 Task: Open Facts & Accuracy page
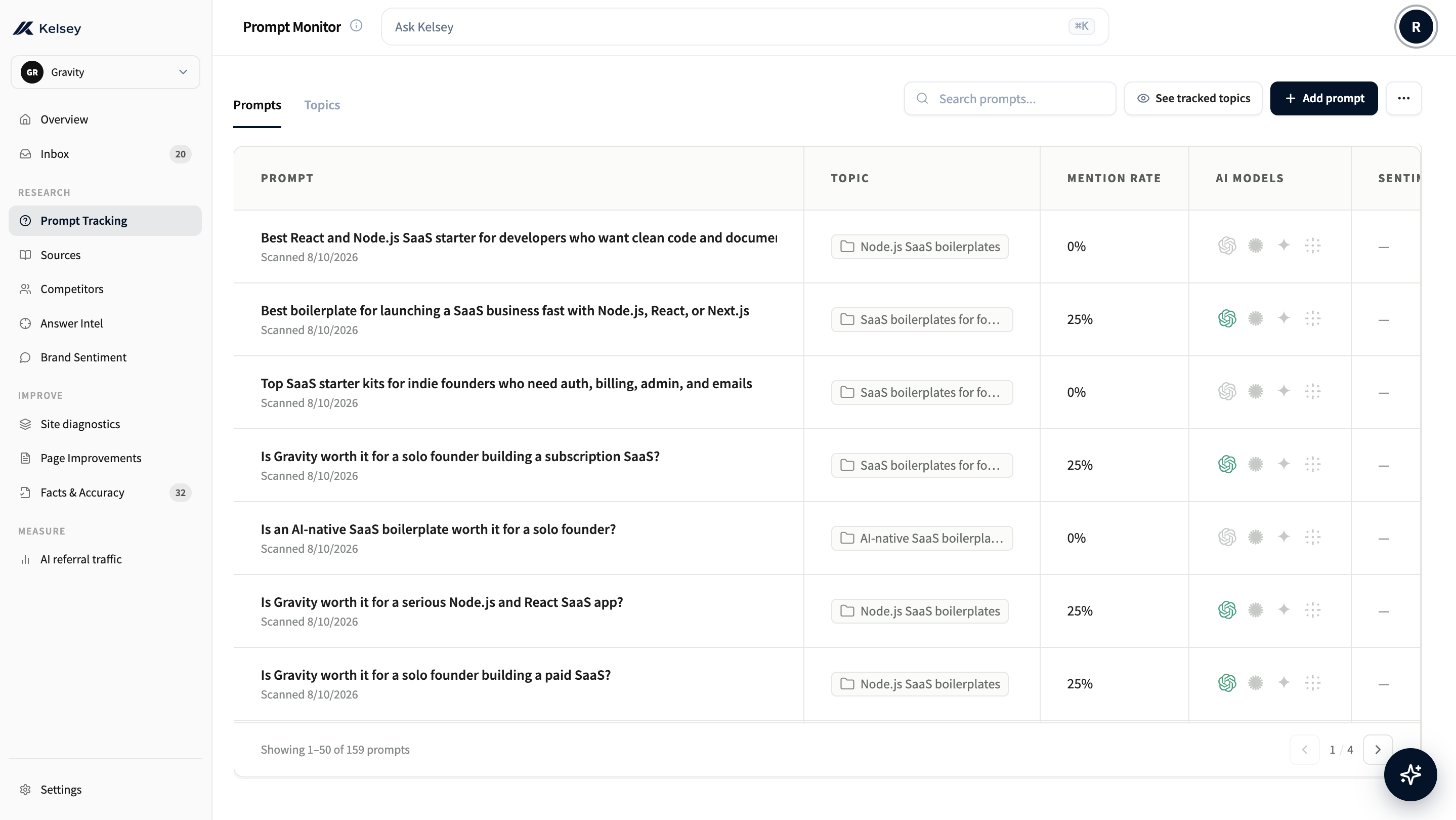click(x=105, y=493)
